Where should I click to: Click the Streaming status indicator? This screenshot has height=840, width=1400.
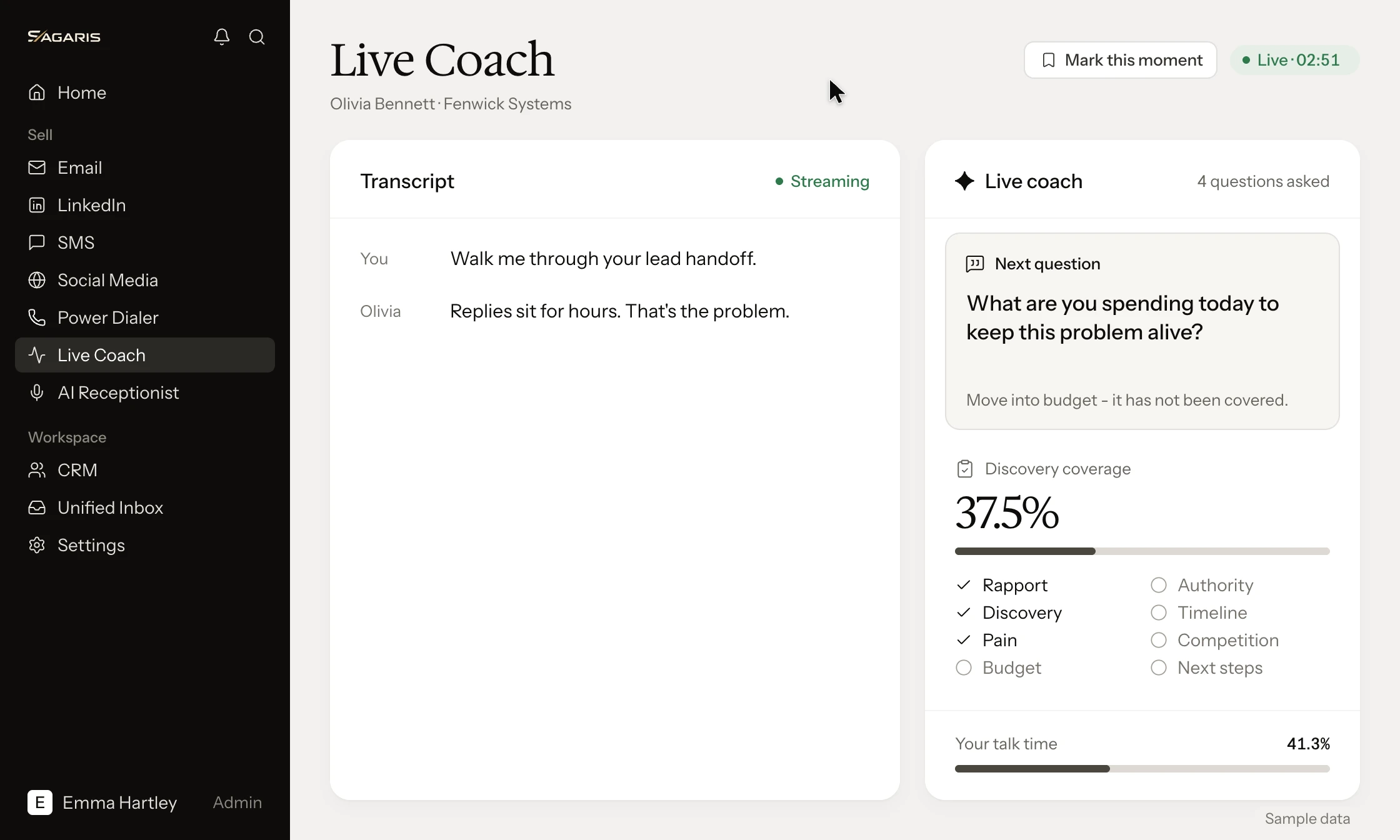coord(822,181)
